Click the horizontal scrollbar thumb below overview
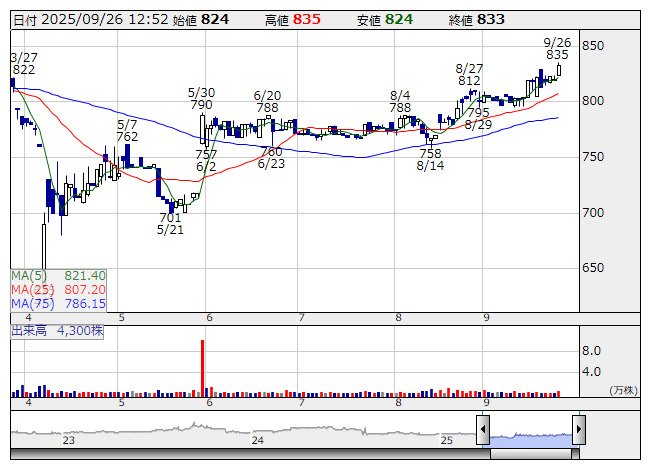This screenshot has width=653, height=470. tap(530, 454)
